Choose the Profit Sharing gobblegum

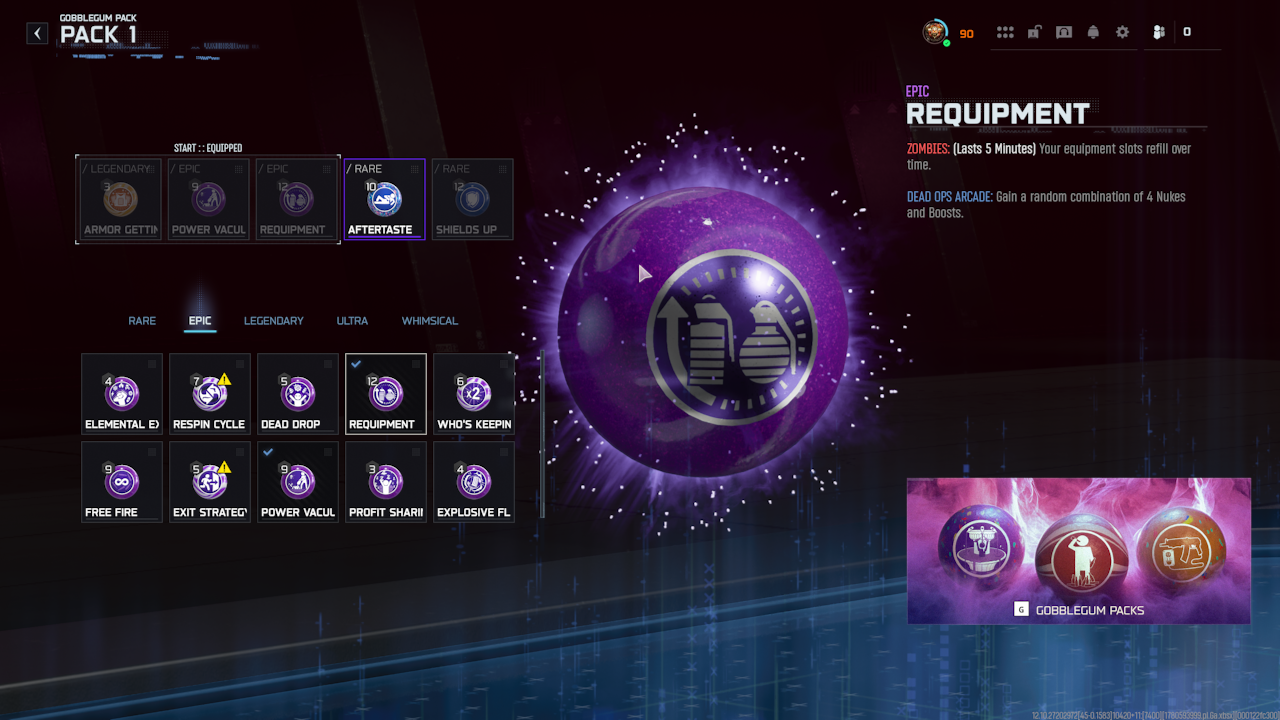[x=386, y=482]
